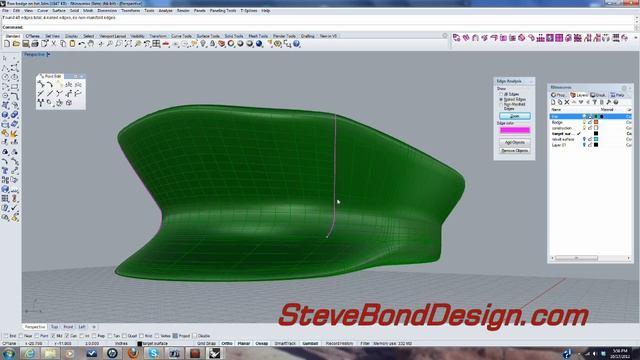
Task: Open the Analyze menu
Action: tap(165, 11)
